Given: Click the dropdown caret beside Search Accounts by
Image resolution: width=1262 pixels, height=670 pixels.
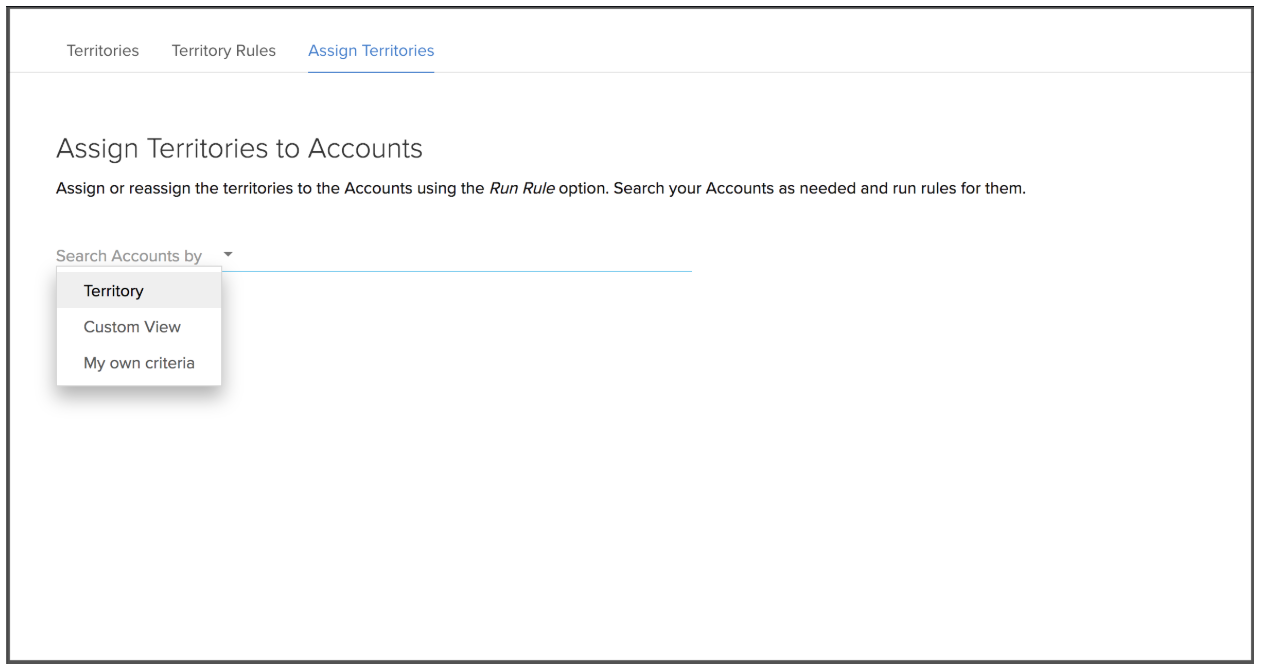Looking at the screenshot, I should [227, 255].
